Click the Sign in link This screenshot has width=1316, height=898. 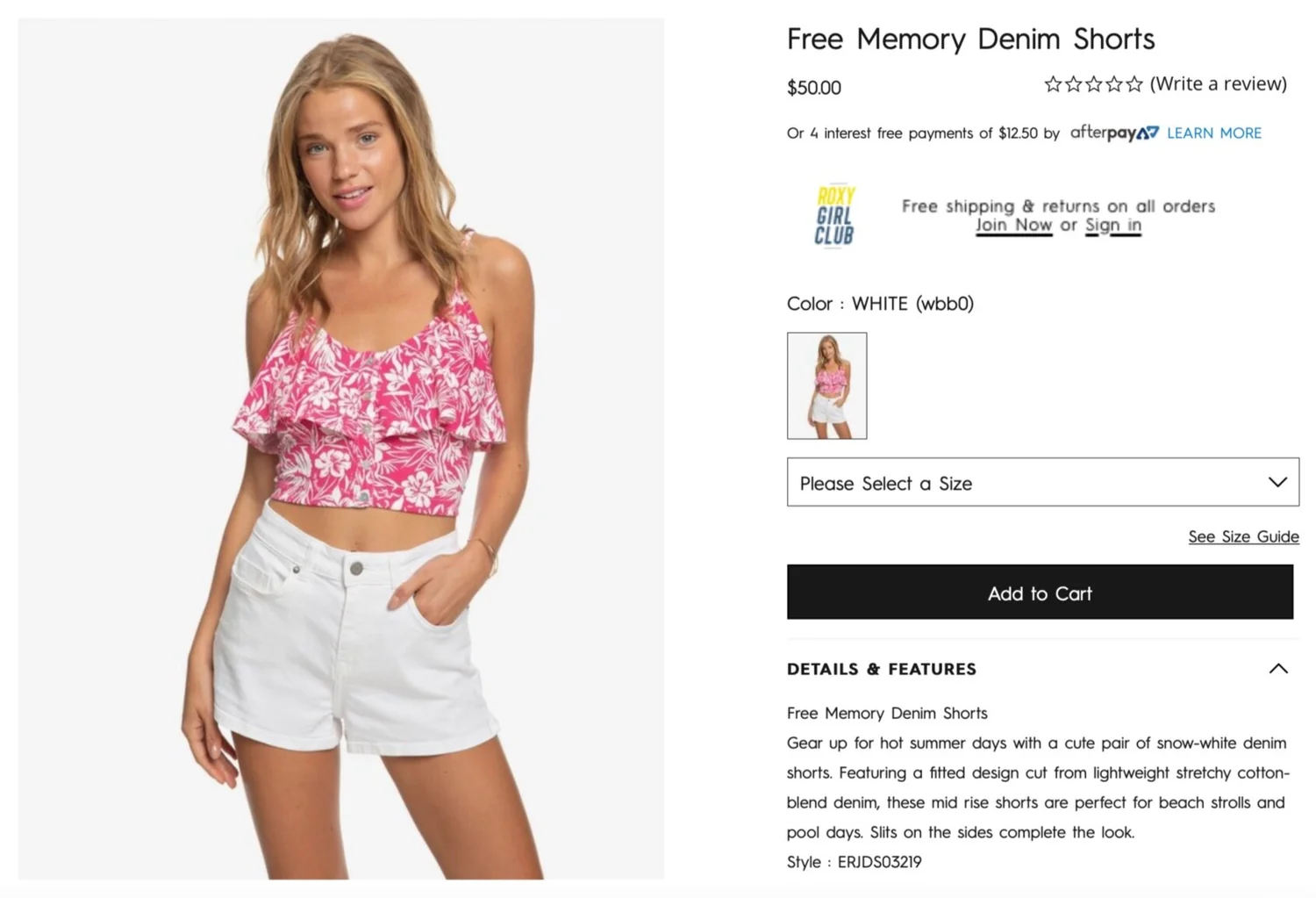click(1113, 225)
